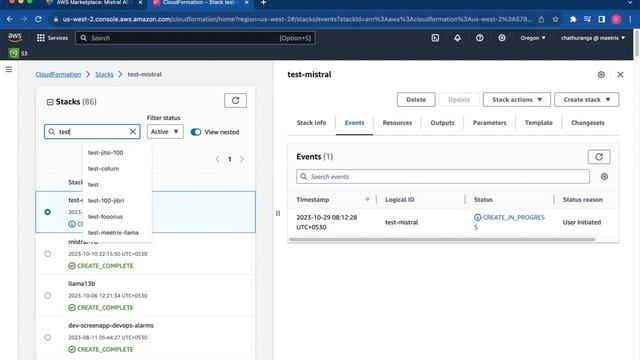Choose test-100-jibri suggestion
The image size is (640, 360).
click(x=106, y=200)
